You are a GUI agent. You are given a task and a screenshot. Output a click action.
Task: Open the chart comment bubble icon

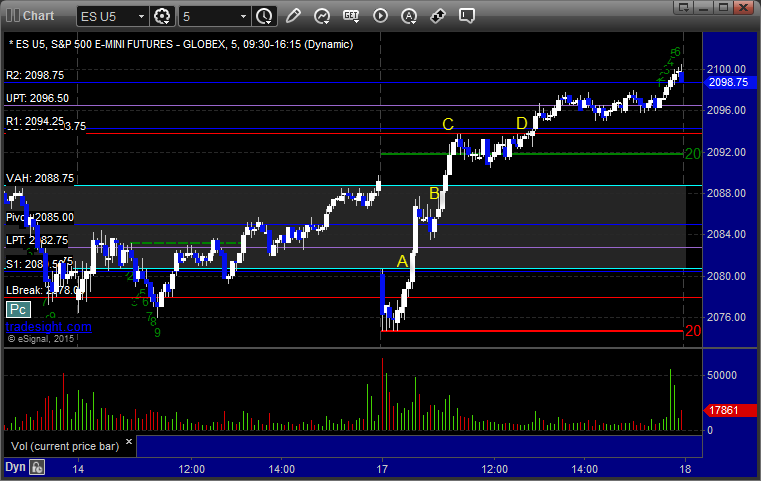pyautogui.click(x=466, y=16)
